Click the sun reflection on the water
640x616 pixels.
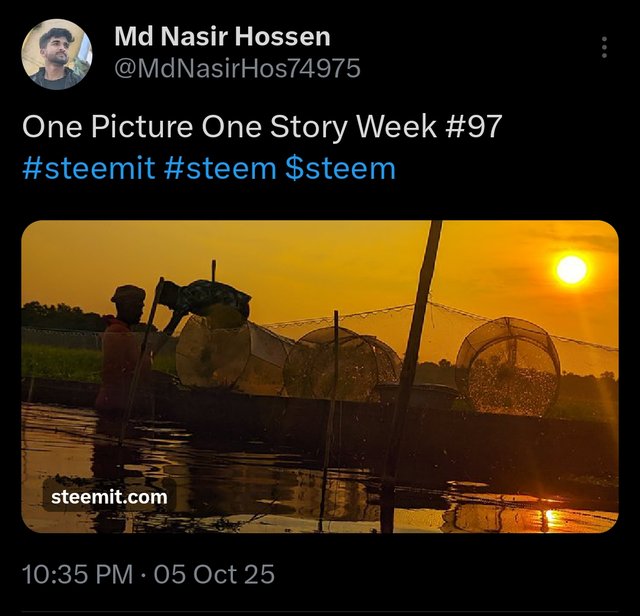click(x=551, y=518)
